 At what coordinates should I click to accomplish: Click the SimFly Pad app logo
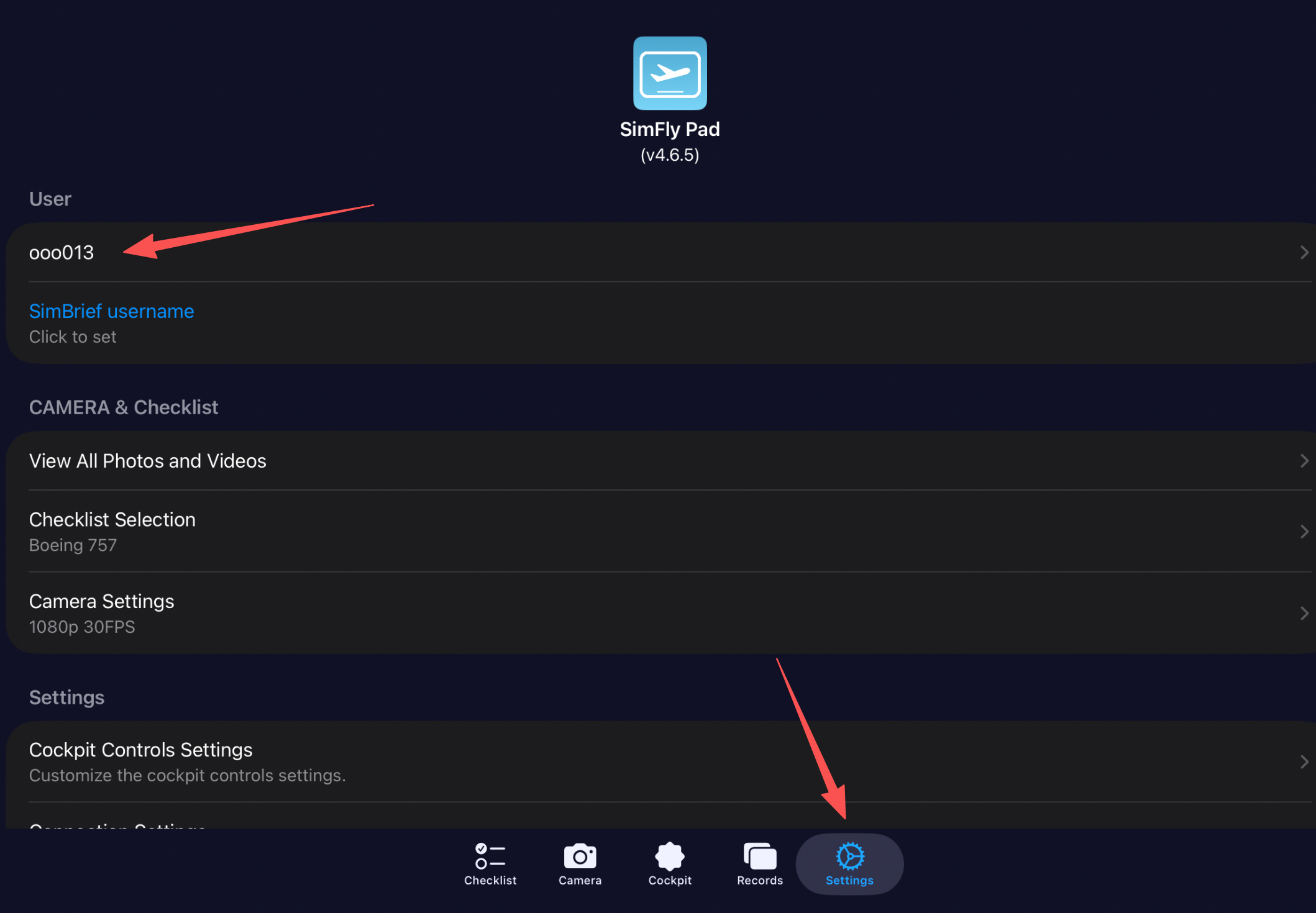click(670, 73)
